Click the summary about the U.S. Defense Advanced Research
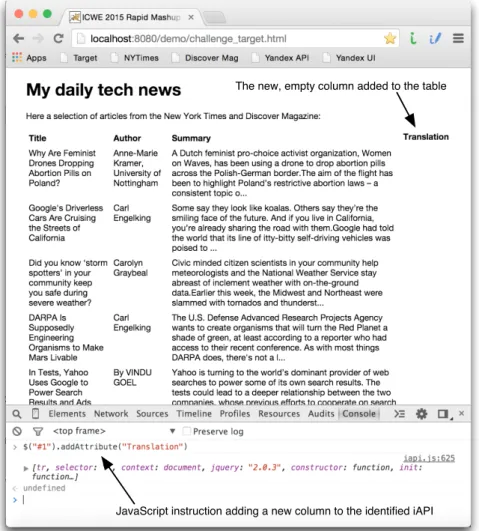This screenshot has width=479, height=531. (x=280, y=338)
